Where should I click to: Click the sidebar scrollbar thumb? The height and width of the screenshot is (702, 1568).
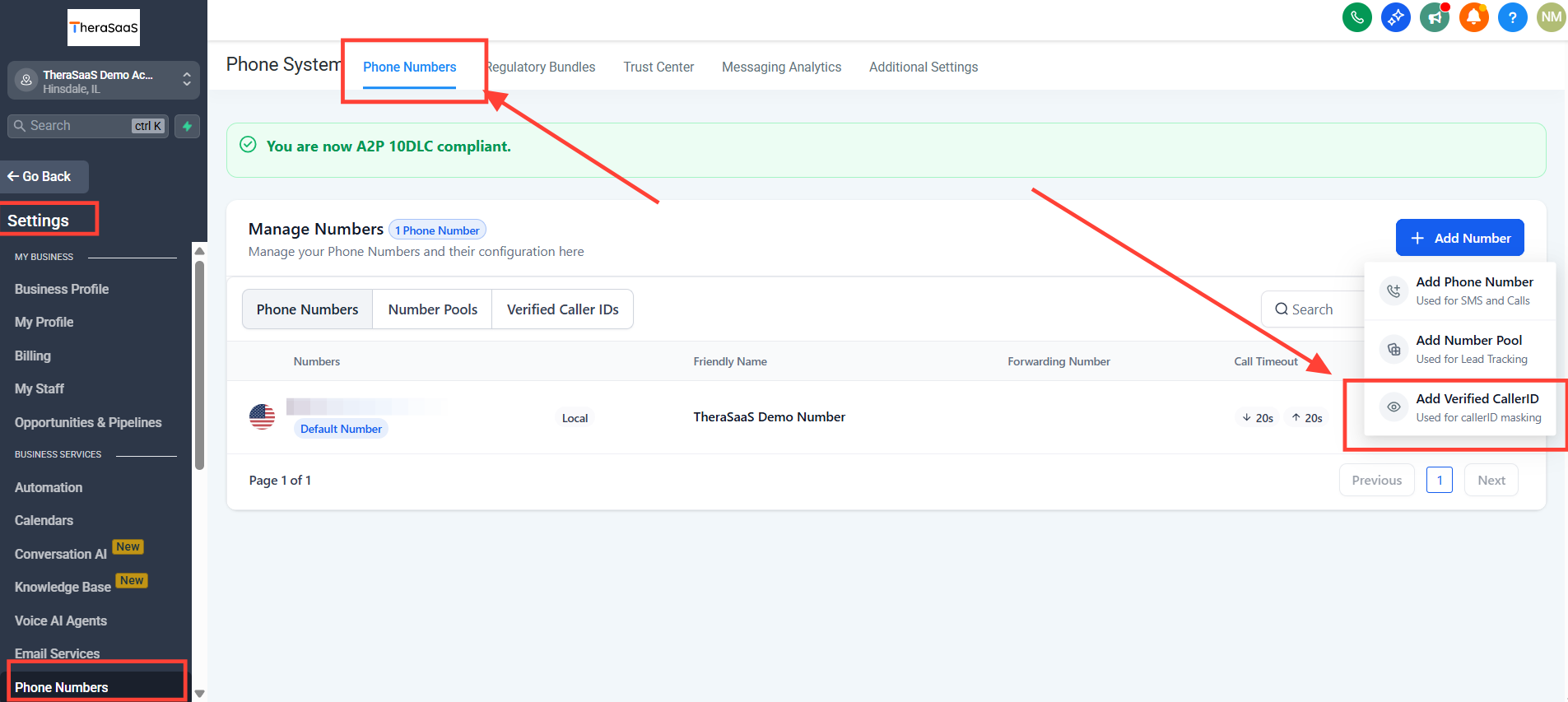click(x=199, y=365)
